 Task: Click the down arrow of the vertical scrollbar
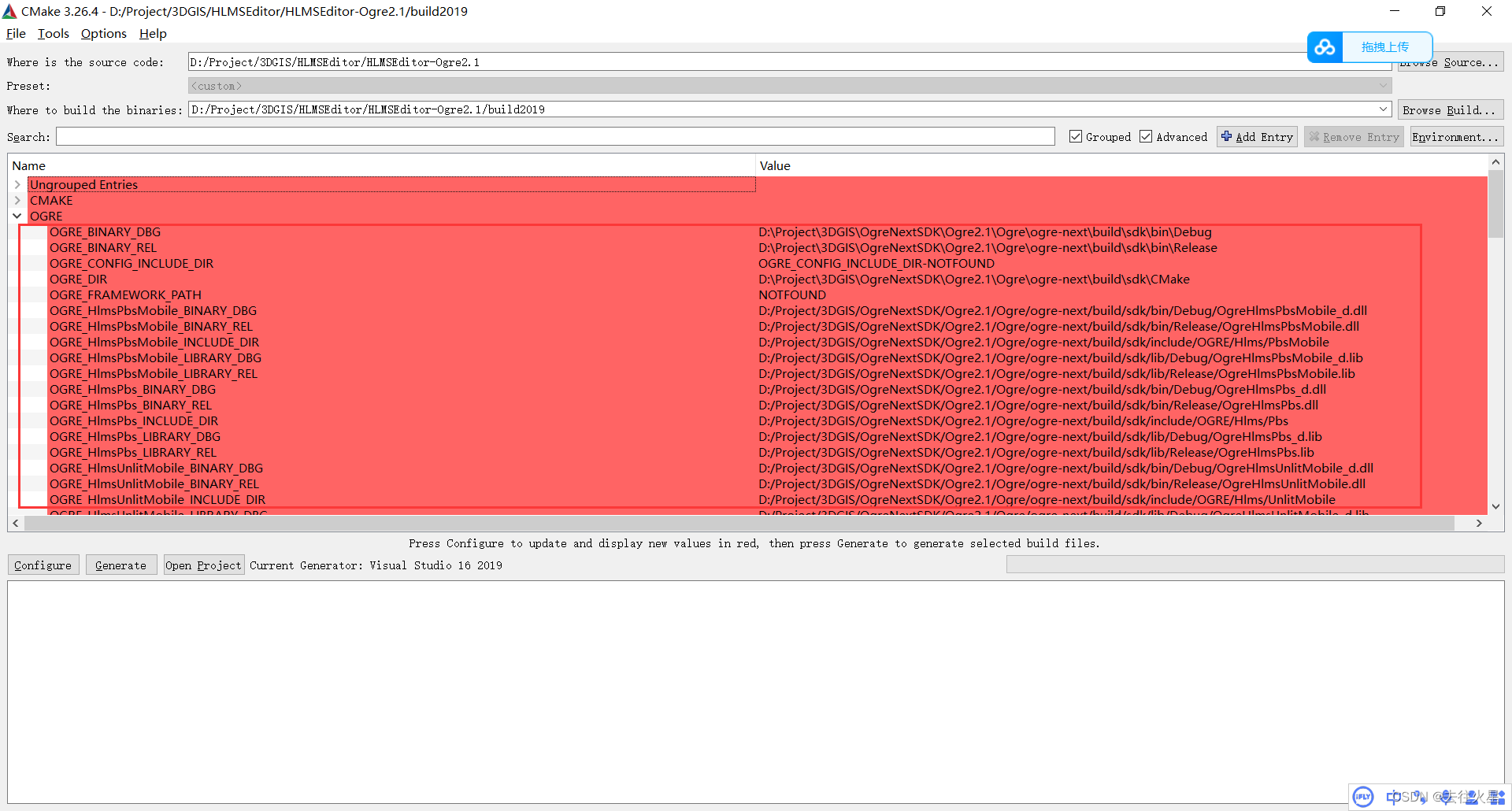click(x=1495, y=506)
